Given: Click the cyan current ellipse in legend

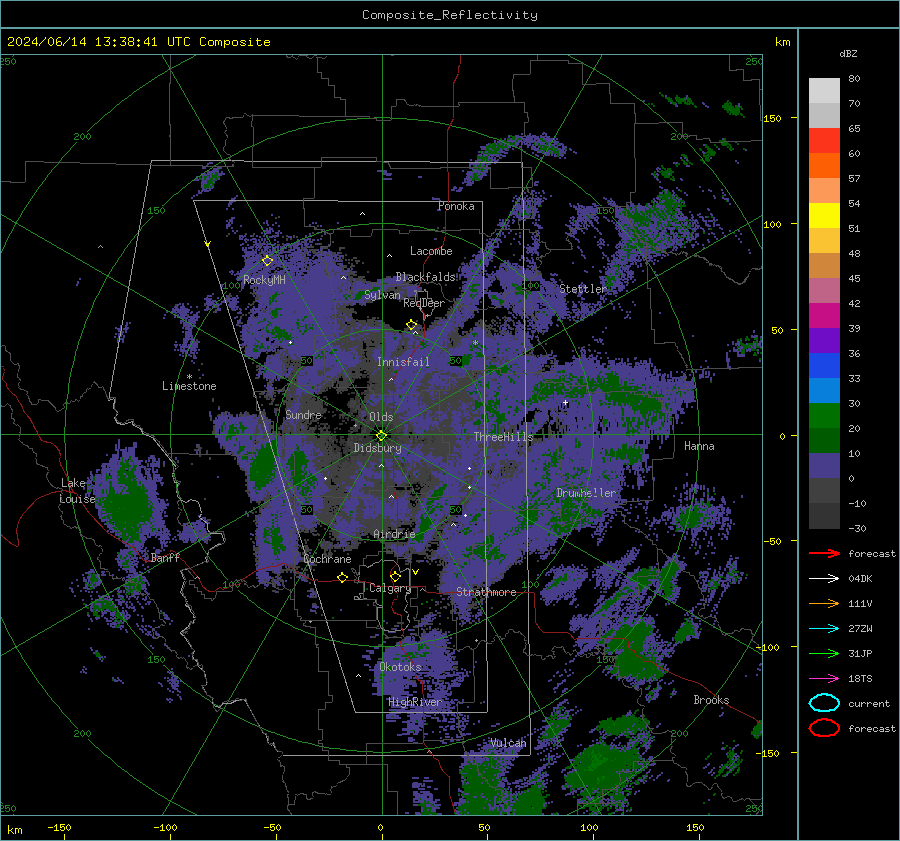Looking at the screenshot, I should pos(824,703).
